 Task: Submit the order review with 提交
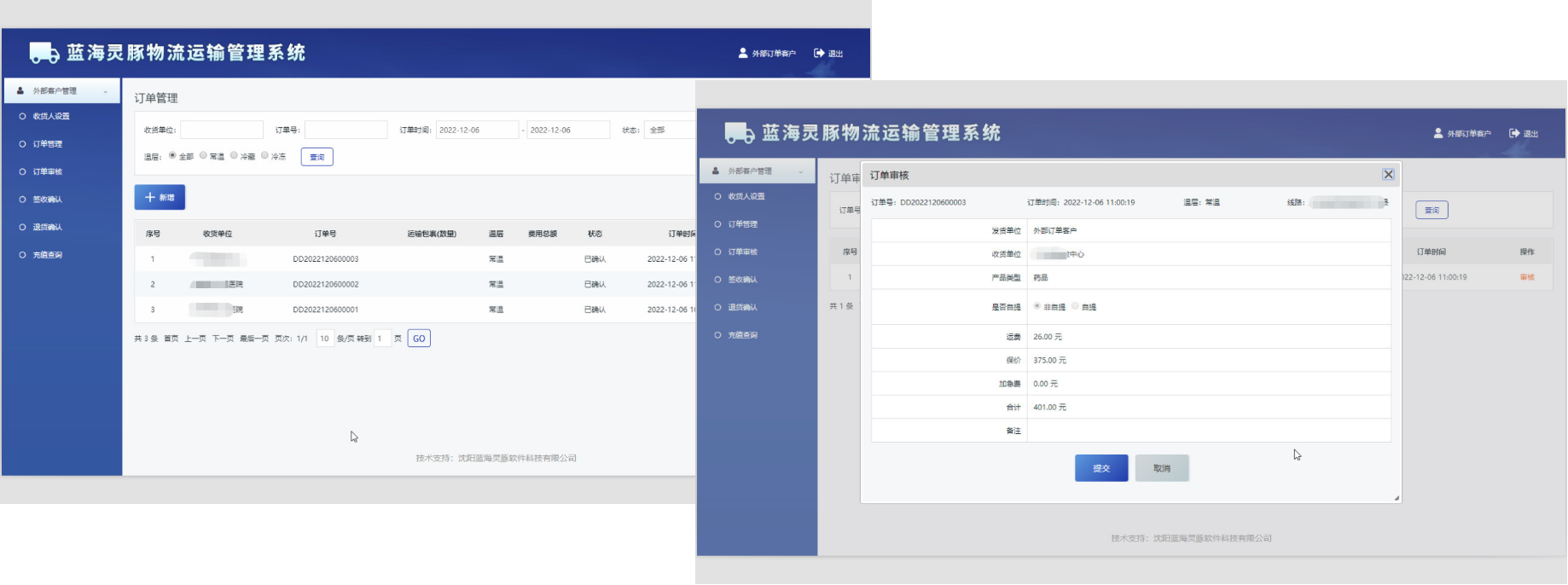pyautogui.click(x=1101, y=468)
